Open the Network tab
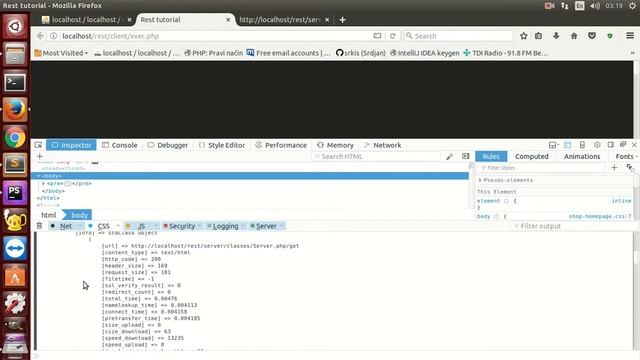This screenshot has height=360, width=640. (382, 145)
